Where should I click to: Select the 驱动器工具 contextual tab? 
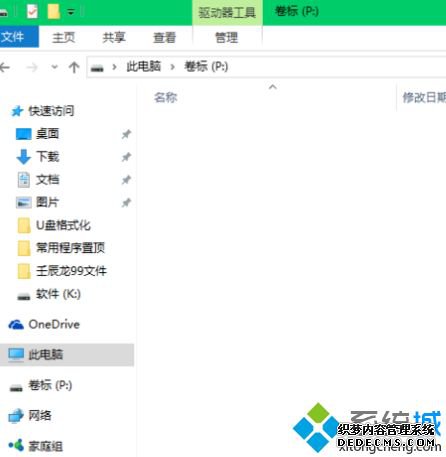pyautogui.click(x=227, y=13)
